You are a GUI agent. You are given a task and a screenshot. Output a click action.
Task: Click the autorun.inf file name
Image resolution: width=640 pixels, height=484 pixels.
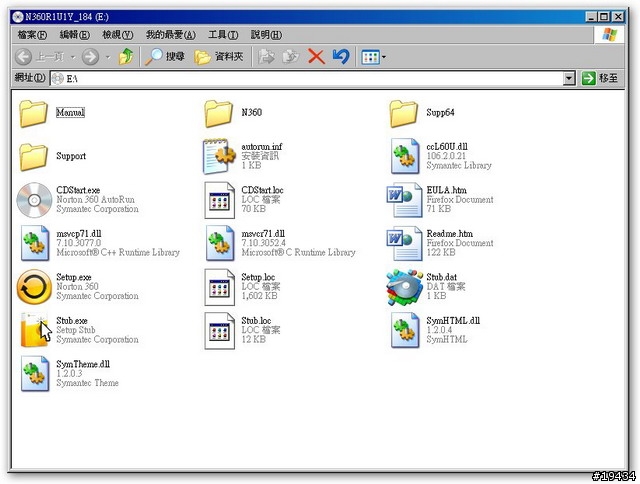click(x=262, y=147)
